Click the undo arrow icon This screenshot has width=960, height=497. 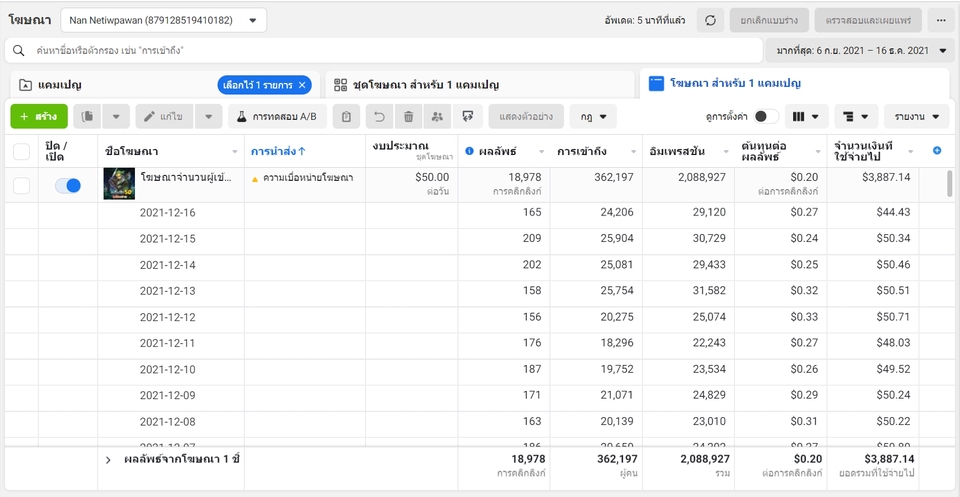point(380,116)
